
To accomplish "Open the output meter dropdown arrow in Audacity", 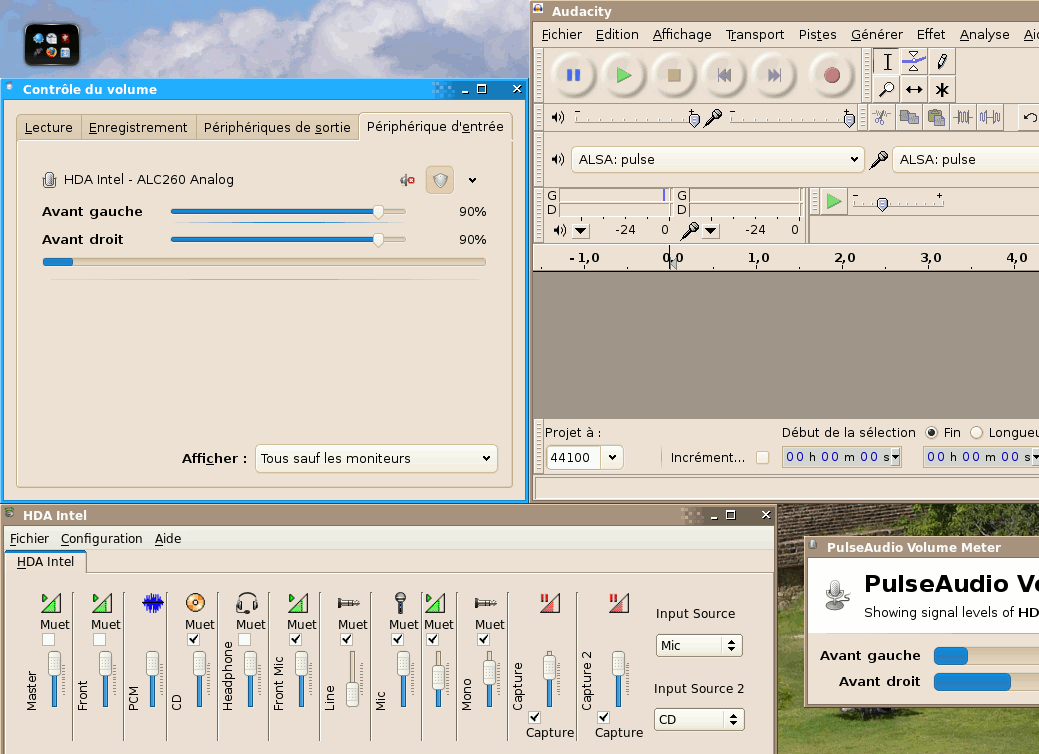I will coord(580,231).
